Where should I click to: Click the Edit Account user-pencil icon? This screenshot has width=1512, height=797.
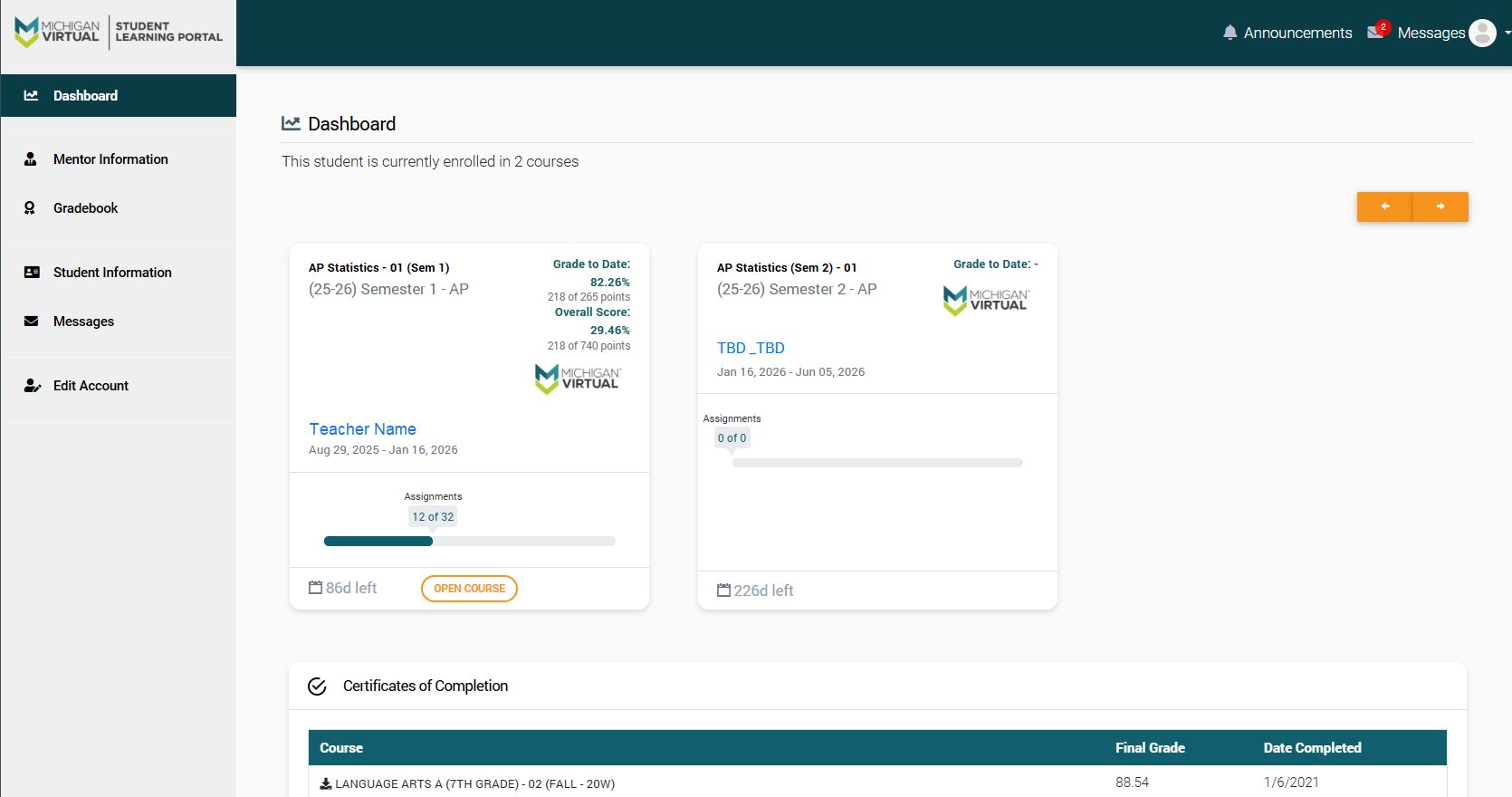click(33, 385)
